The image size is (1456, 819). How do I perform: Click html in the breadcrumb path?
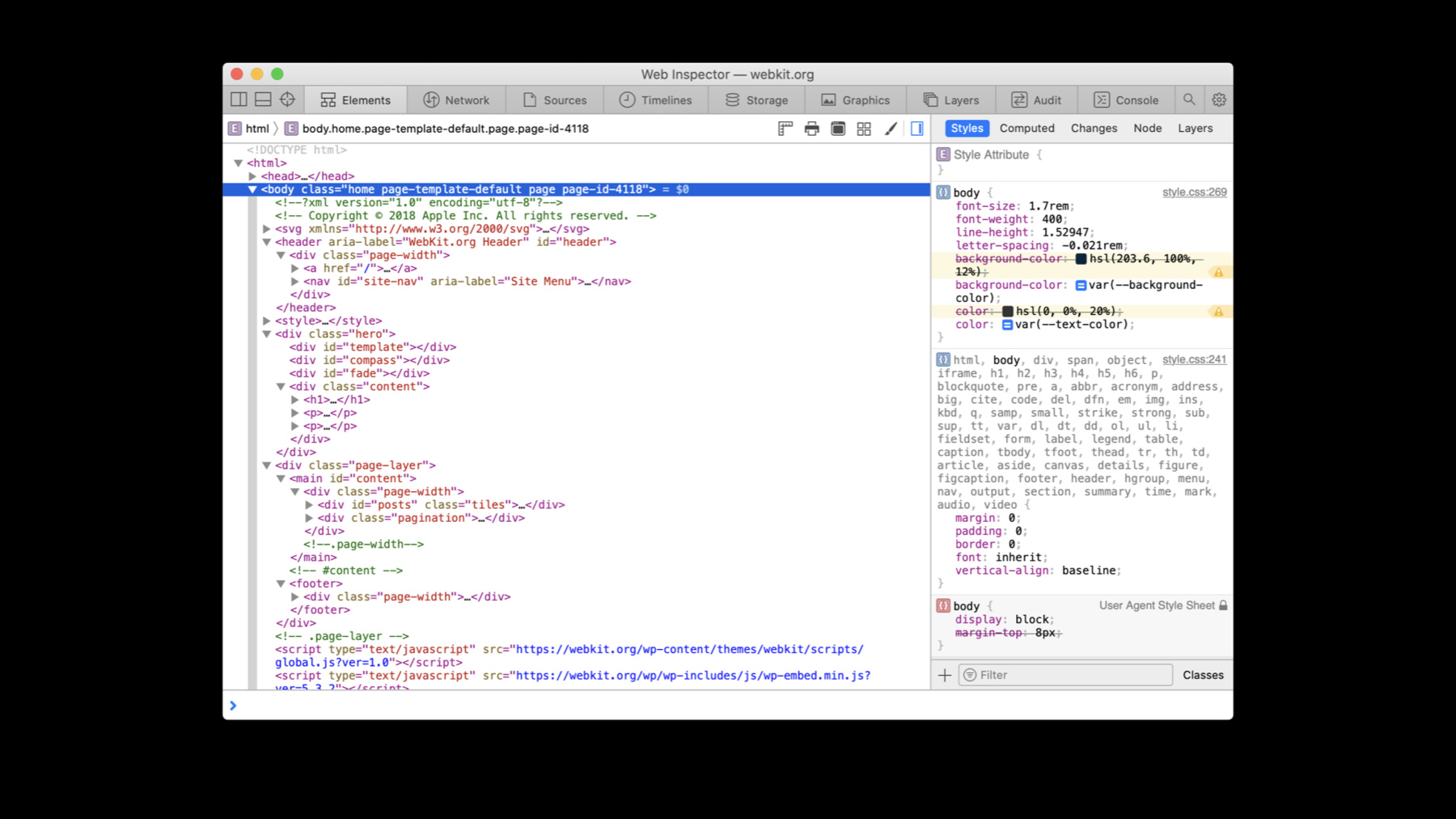[x=257, y=129]
